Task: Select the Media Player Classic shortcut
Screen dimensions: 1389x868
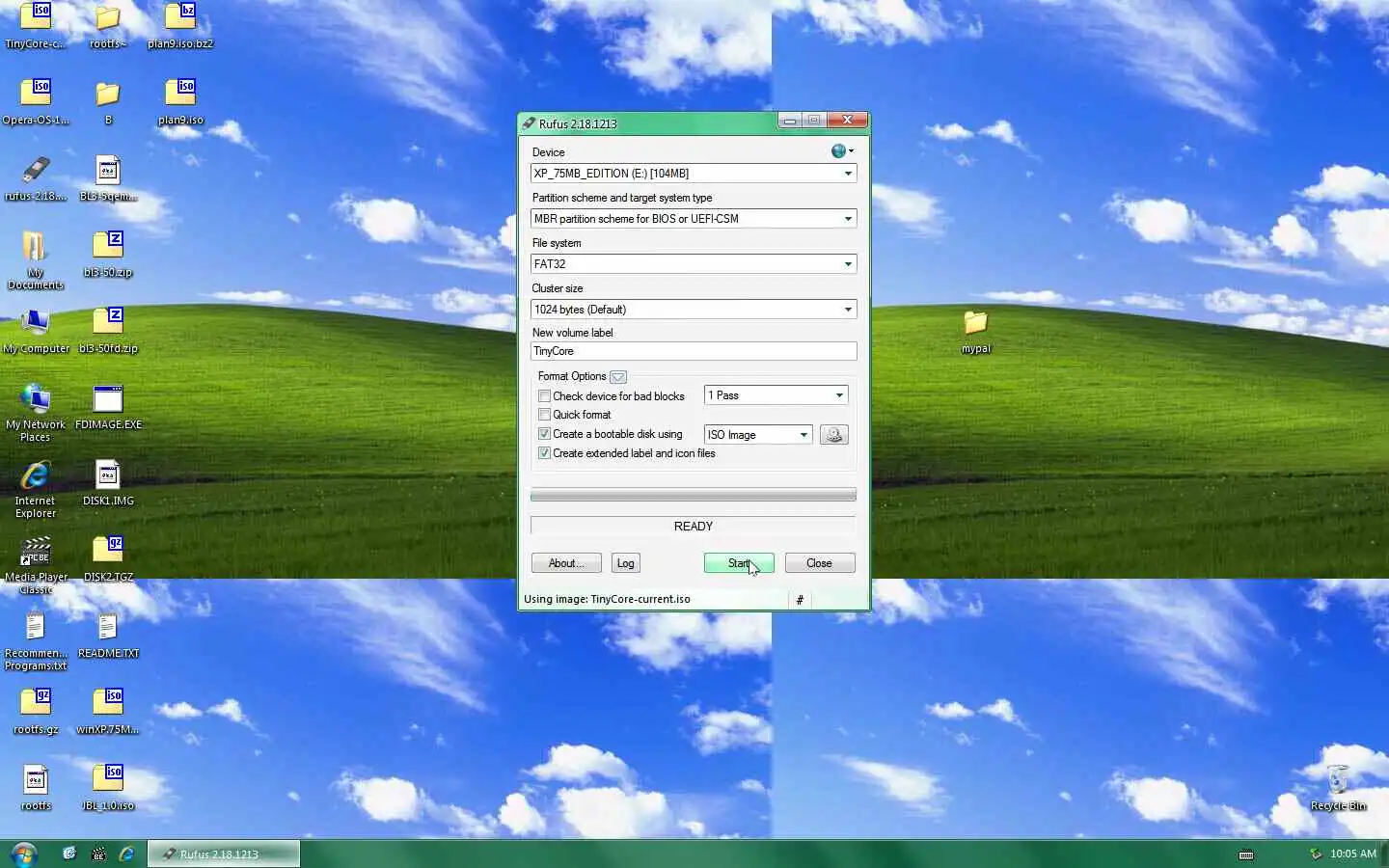Action: coord(36,565)
